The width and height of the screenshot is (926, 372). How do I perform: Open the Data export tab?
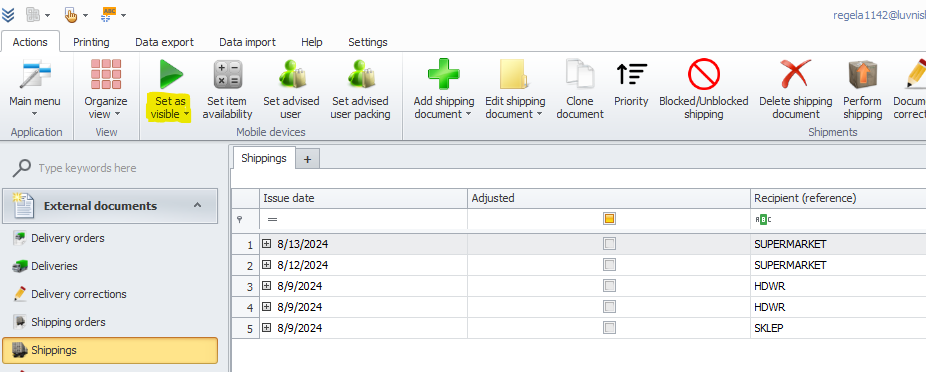pyautogui.click(x=164, y=42)
